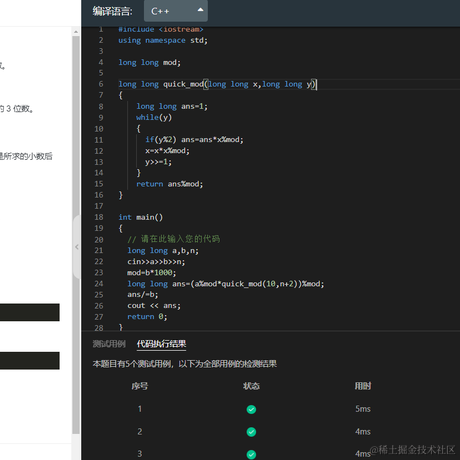The image size is (460, 460).
Task: Click green check icon for test case 2
Action: click(251, 432)
